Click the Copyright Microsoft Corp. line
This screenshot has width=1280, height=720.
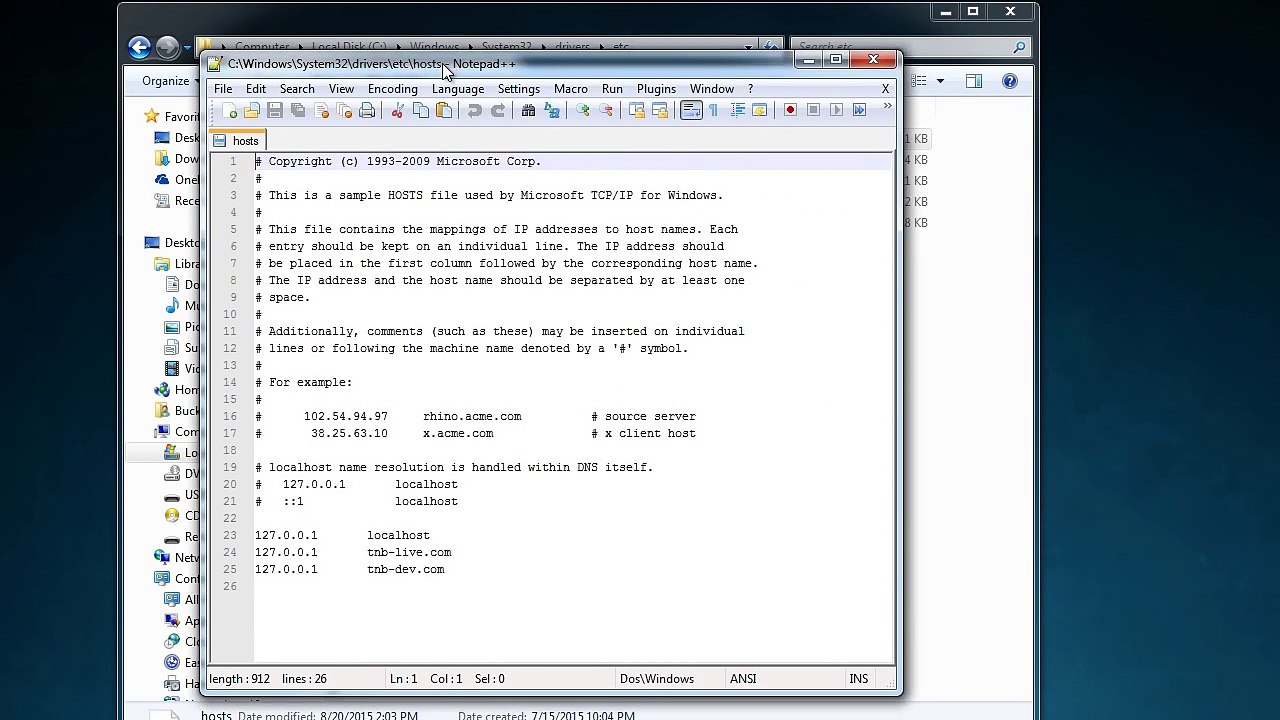point(574,161)
